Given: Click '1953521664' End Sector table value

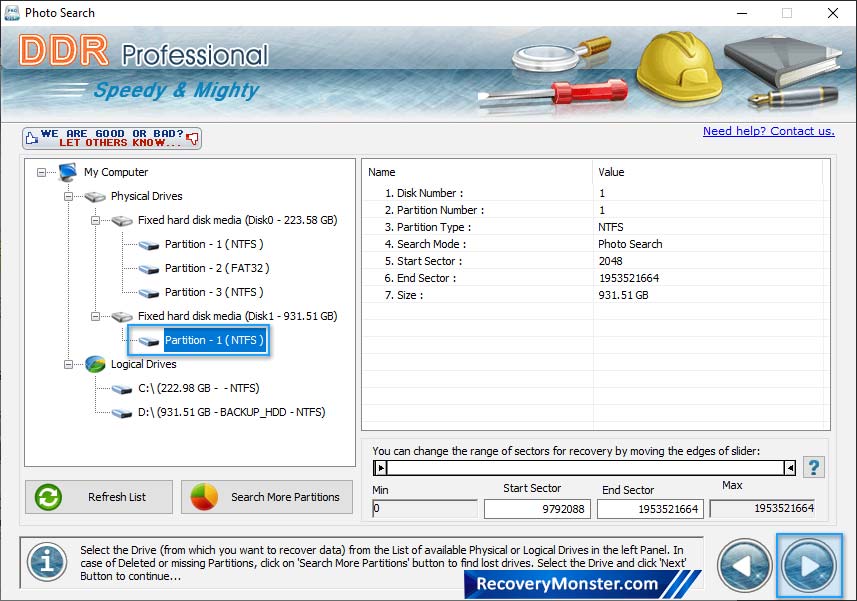Looking at the screenshot, I should pyautogui.click(x=629, y=278).
